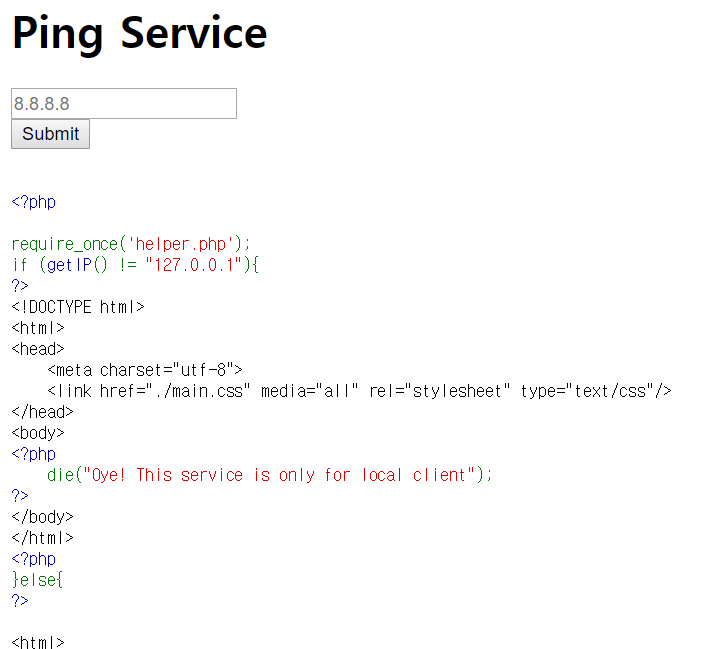The height and width of the screenshot is (649, 716).
Task: Click the Submit button
Action: [x=50, y=134]
